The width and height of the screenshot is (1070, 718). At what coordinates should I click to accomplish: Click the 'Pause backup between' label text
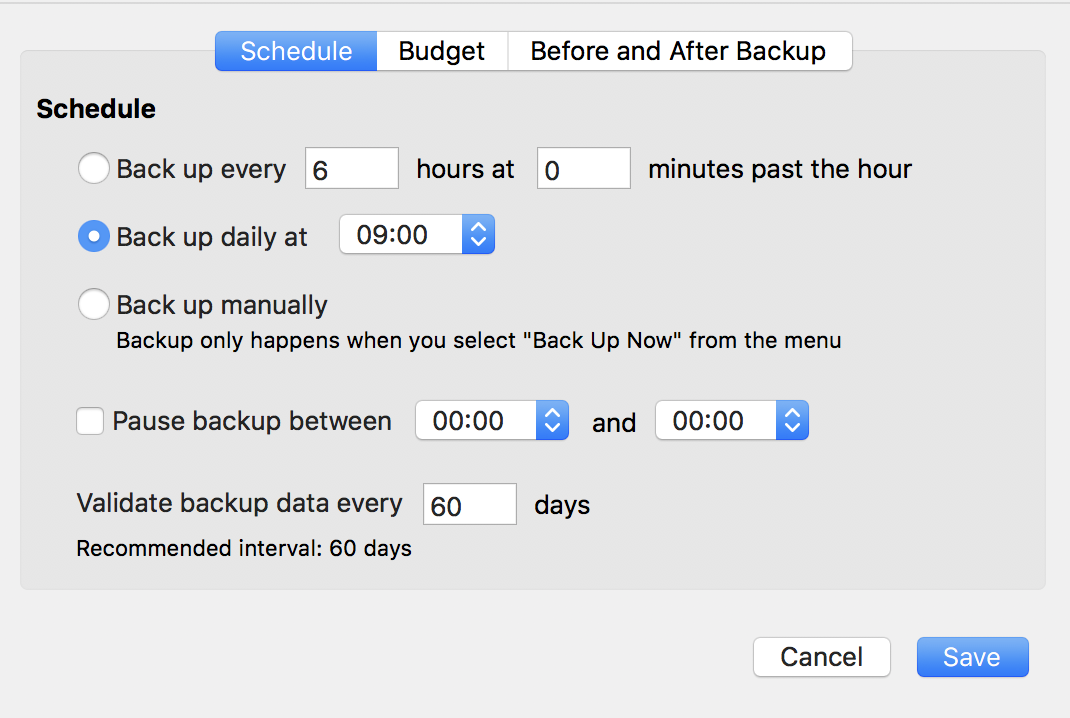(x=252, y=421)
